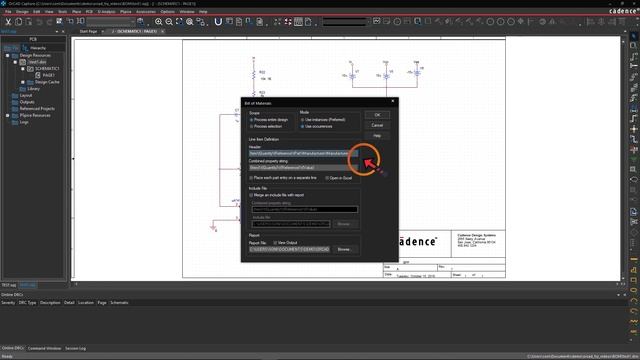Screen dimensions: 640x360
Task: Click the Redo arrow icon
Action: coord(49,22)
